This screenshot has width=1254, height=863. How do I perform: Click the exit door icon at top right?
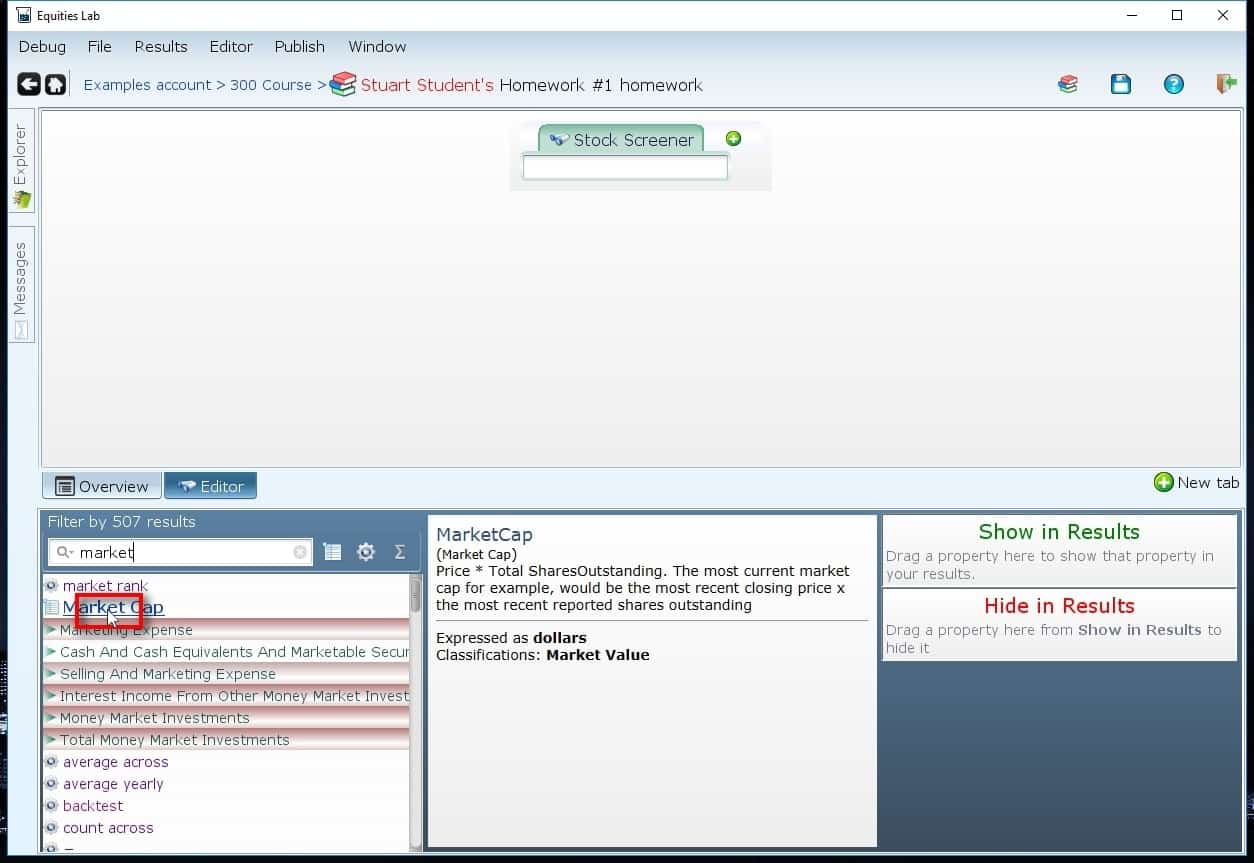pos(1227,84)
